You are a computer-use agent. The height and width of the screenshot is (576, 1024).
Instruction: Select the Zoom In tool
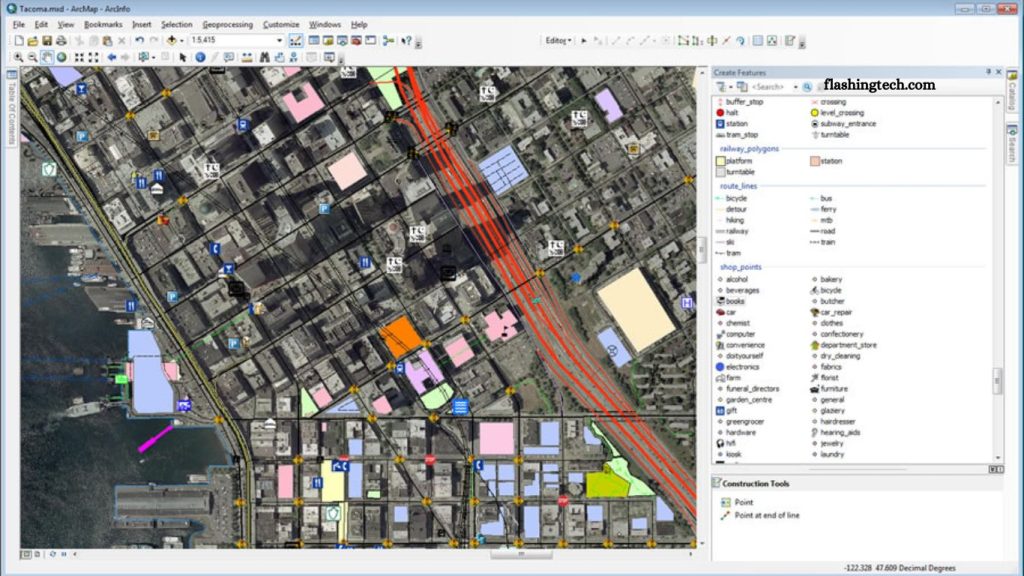coord(18,57)
